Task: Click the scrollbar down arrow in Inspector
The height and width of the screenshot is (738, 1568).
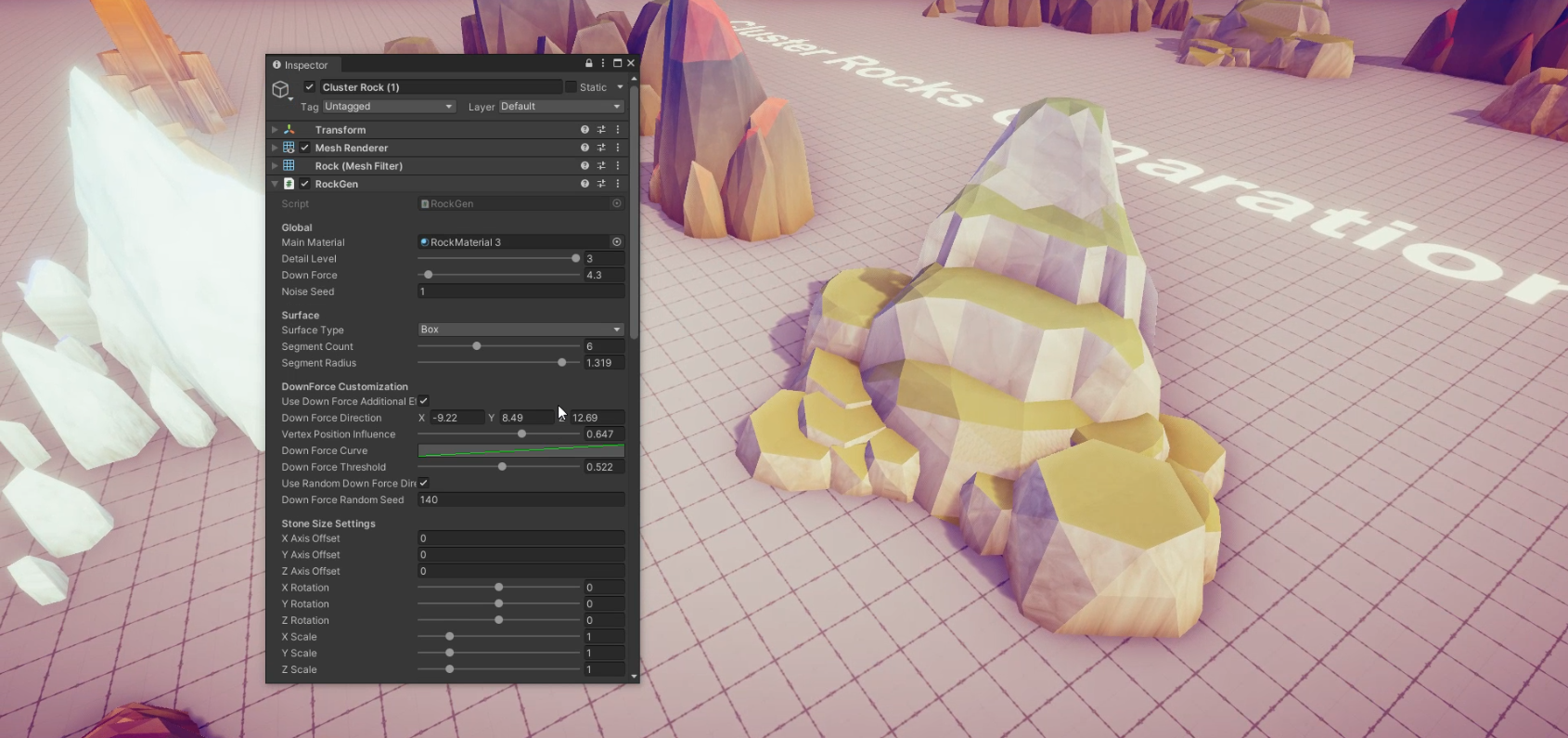Action: point(634,677)
